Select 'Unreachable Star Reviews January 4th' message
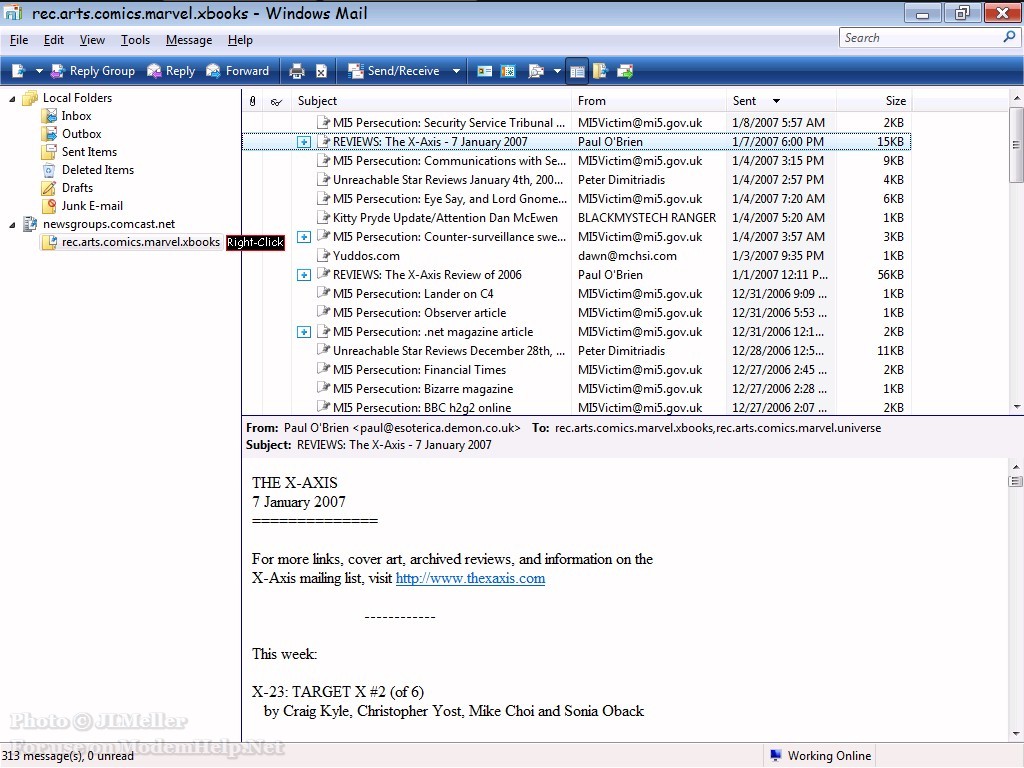1024x768 pixels. 577,180
